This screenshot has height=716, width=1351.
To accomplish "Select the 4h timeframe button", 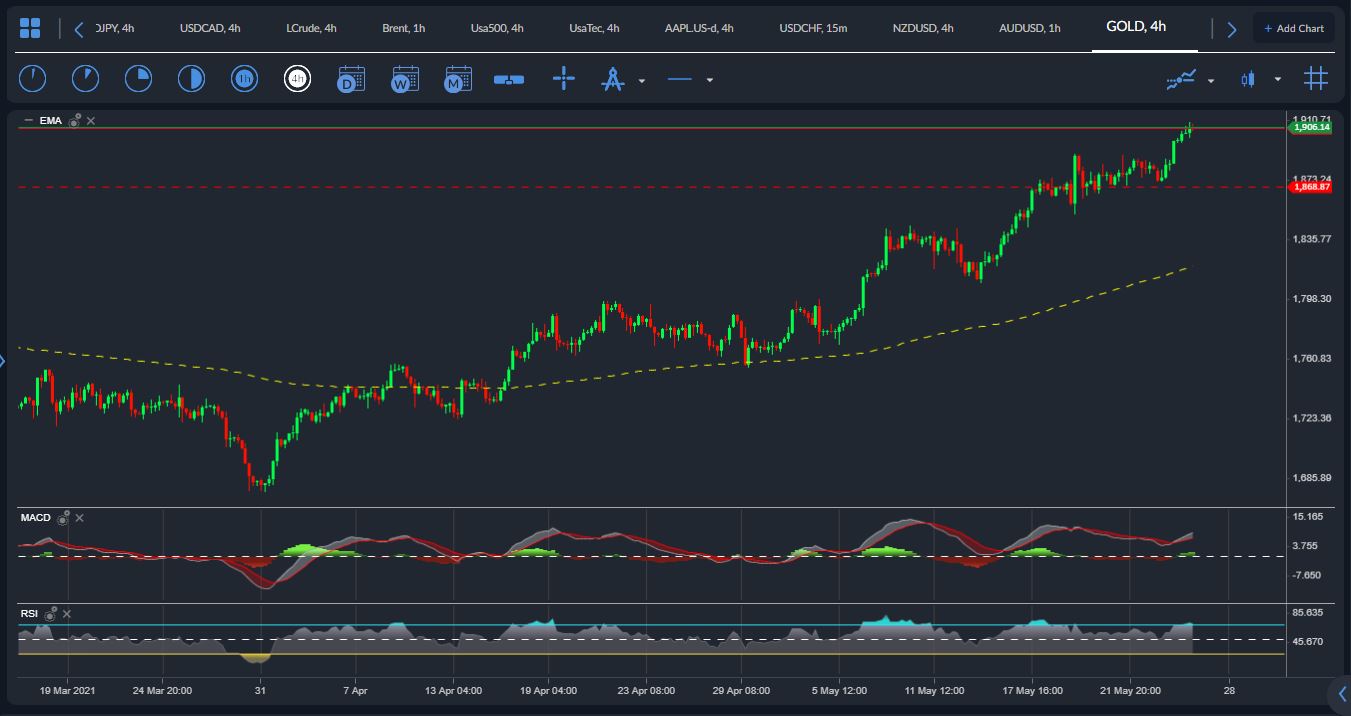I will pos(297,79).
